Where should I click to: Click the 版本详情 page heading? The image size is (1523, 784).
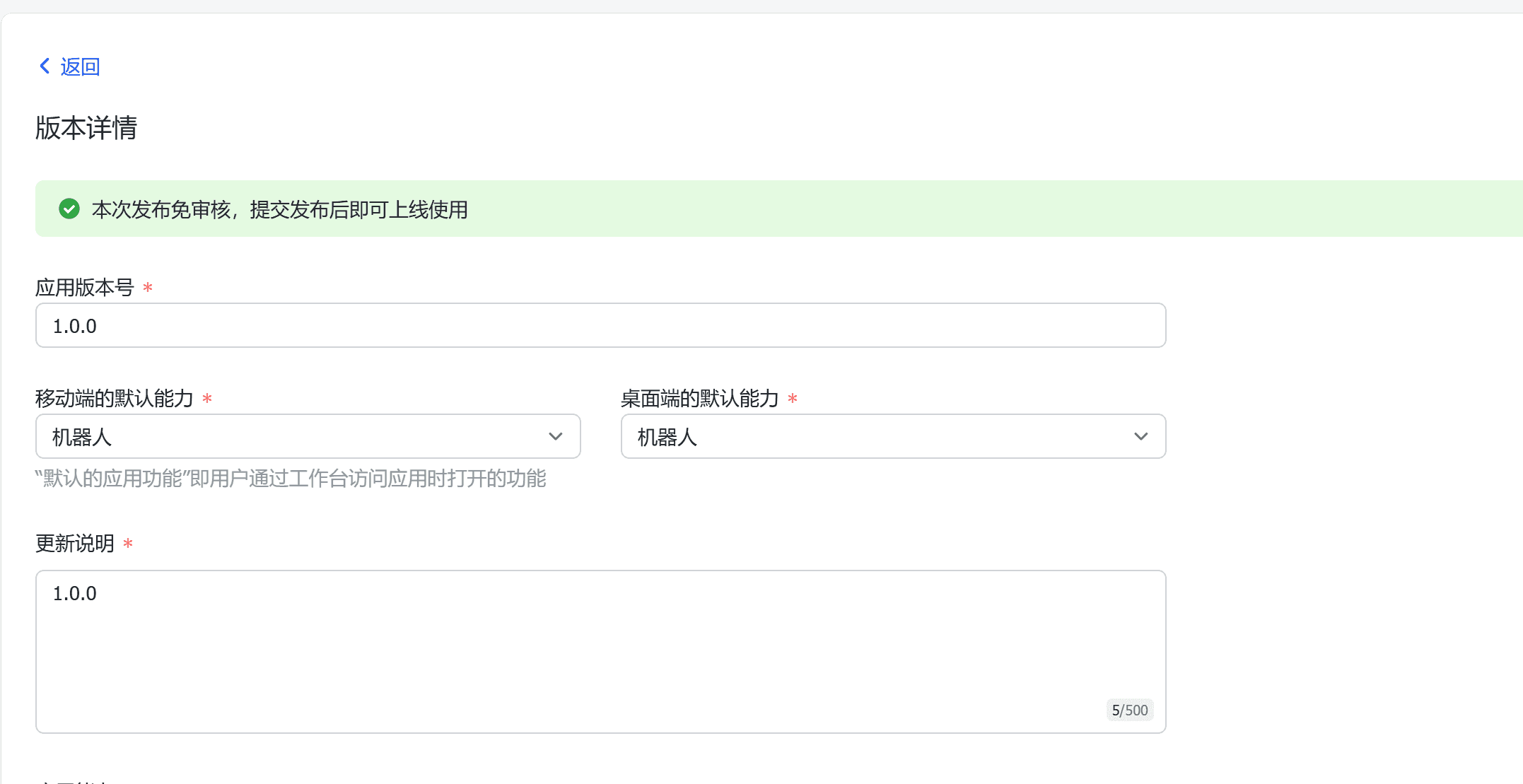pos(86,128)
